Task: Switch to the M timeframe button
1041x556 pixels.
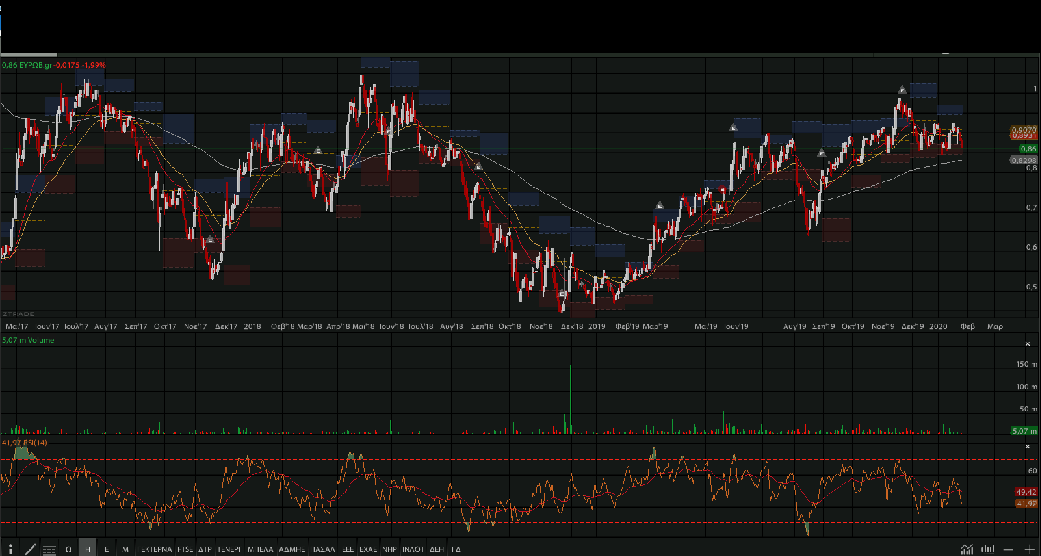Action: 126,549
